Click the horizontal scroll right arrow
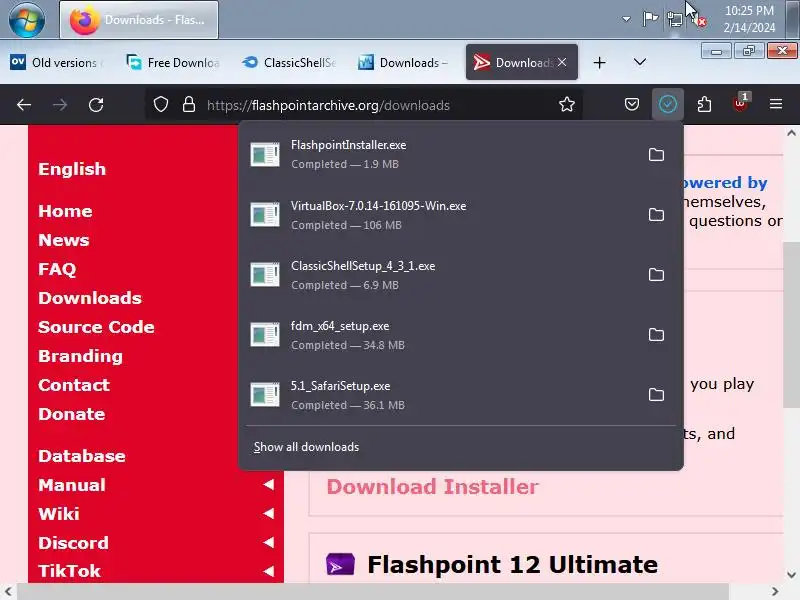The width and height of the screenshot is (800, 600). coord(776,592)
